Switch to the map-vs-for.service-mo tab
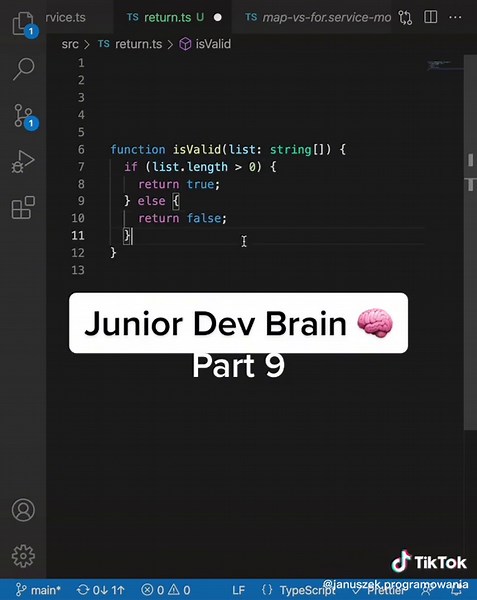The image size is (477, 600). click(x=318, y=17)
